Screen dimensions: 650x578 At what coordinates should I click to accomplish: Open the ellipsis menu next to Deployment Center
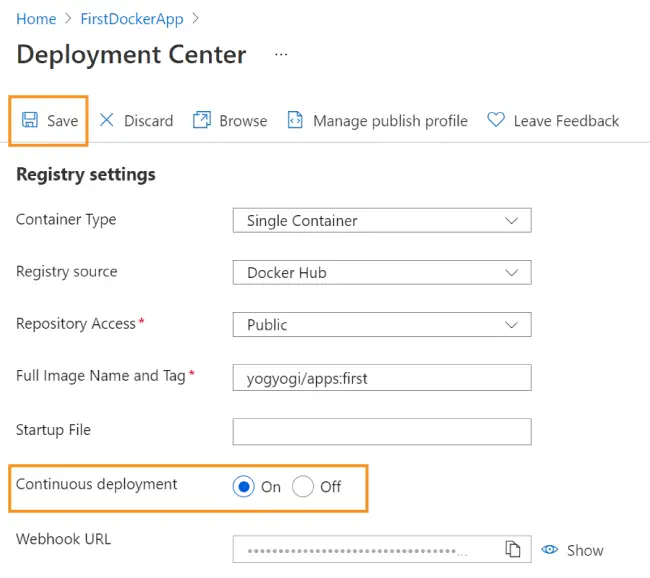[281, 54]
